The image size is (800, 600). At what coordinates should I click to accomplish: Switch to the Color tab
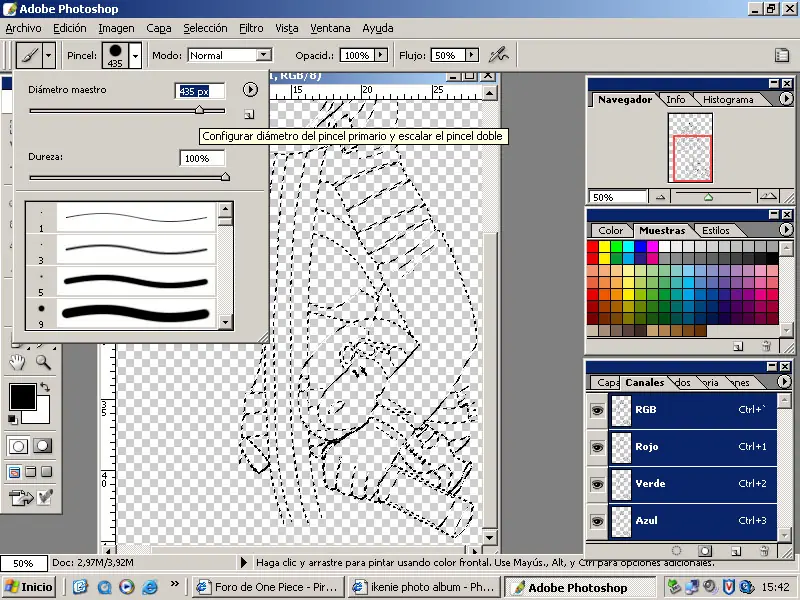coord(610,231)
